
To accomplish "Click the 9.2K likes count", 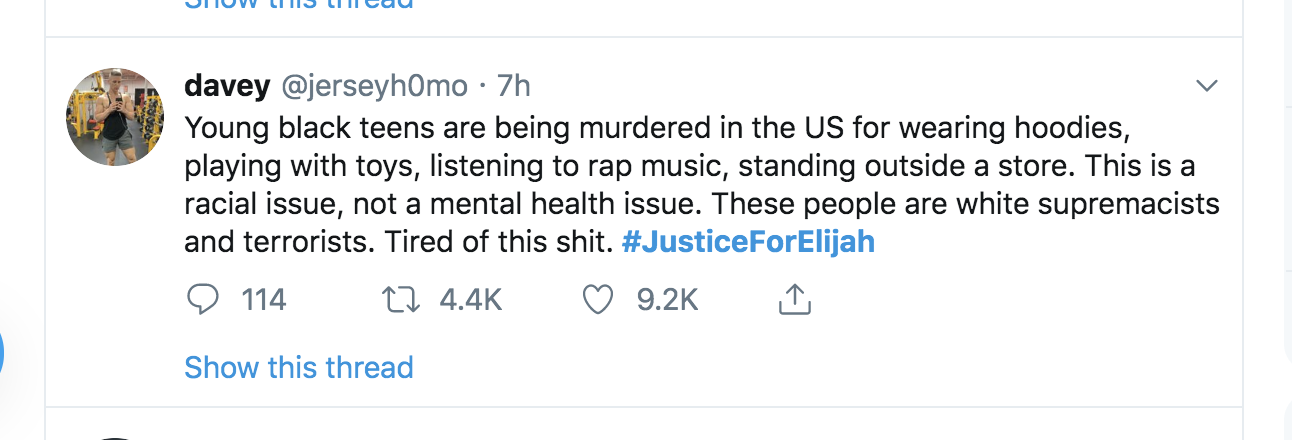I will [667, 299].
